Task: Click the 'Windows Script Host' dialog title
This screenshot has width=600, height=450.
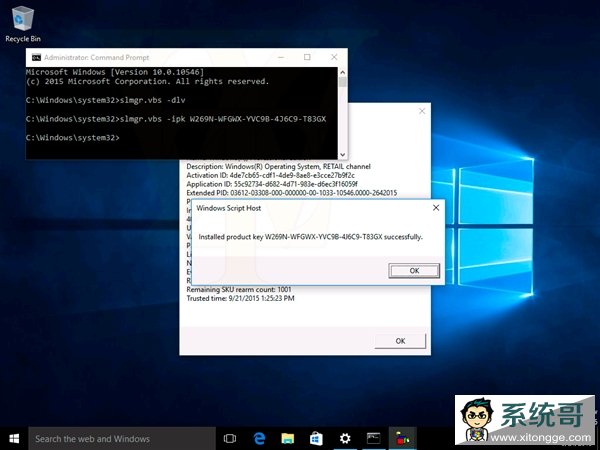Action: coord(228,208)
